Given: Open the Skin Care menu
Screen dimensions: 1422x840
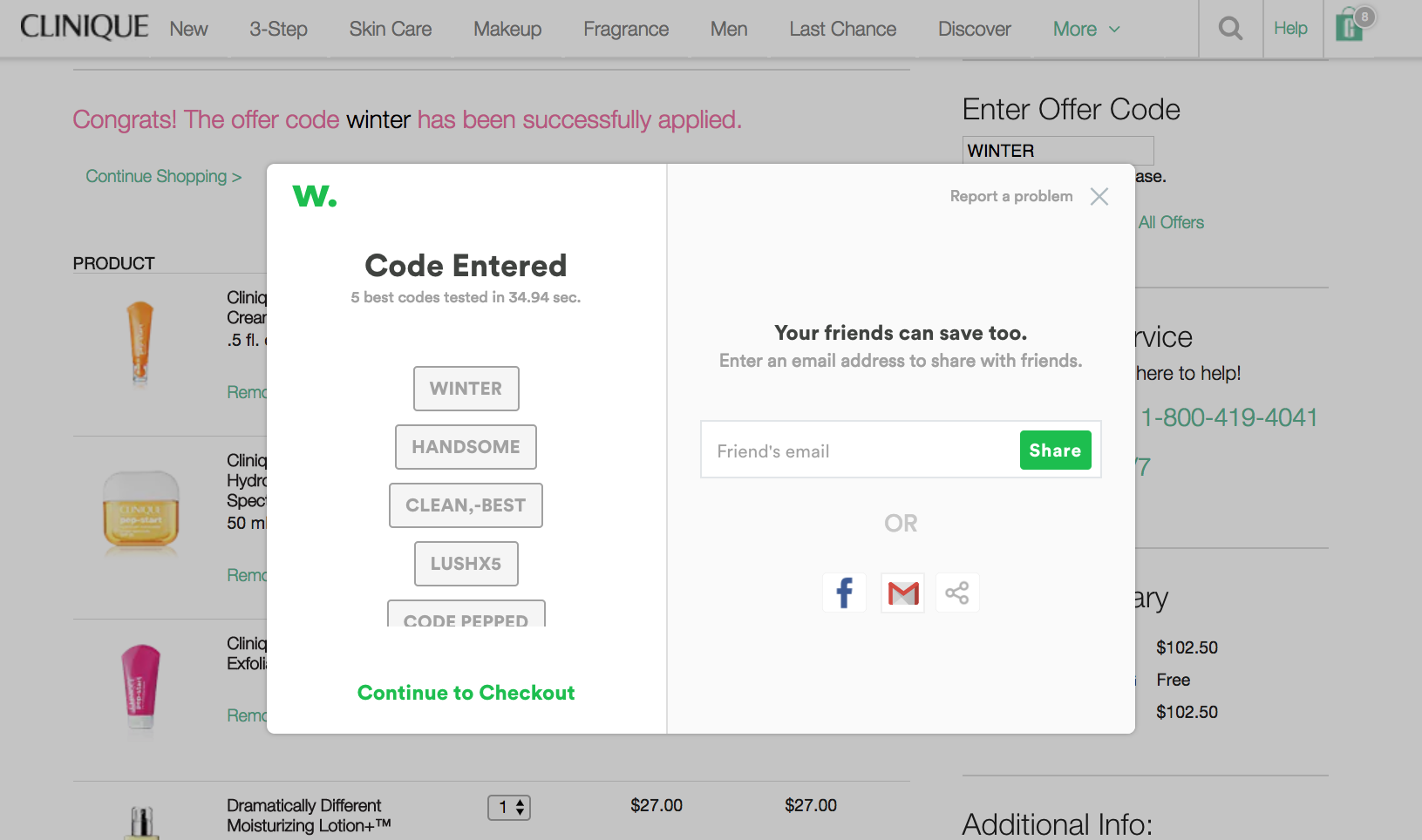Looking at the screenshot, I should point(391,29).
